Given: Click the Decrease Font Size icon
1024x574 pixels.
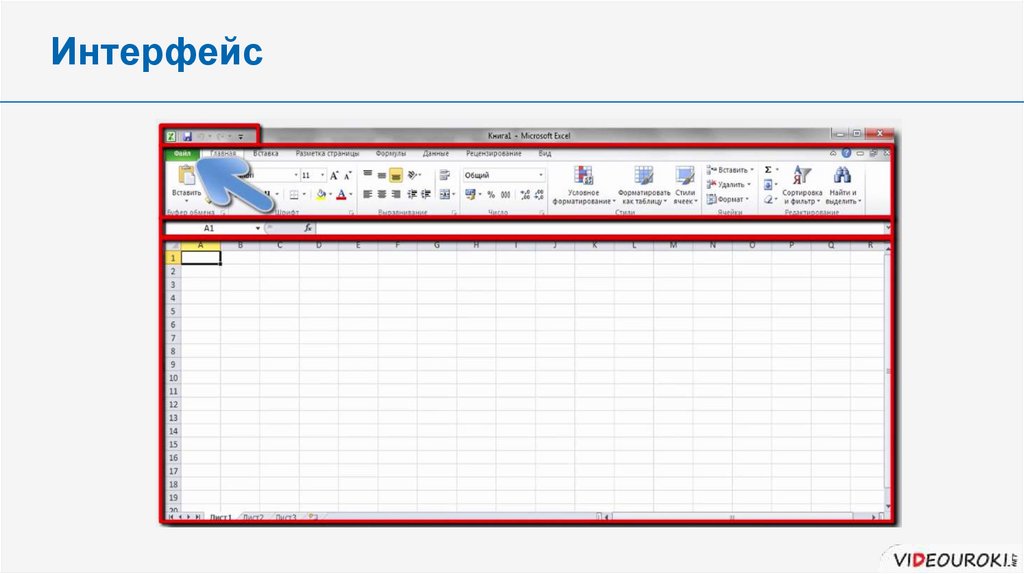Looking at the screenshot, I should (x=348, y=175).
